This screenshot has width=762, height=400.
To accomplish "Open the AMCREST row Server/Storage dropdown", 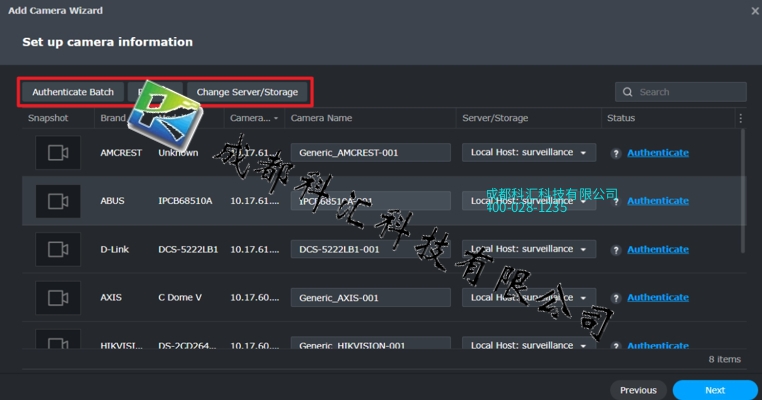I will (529, 153).
